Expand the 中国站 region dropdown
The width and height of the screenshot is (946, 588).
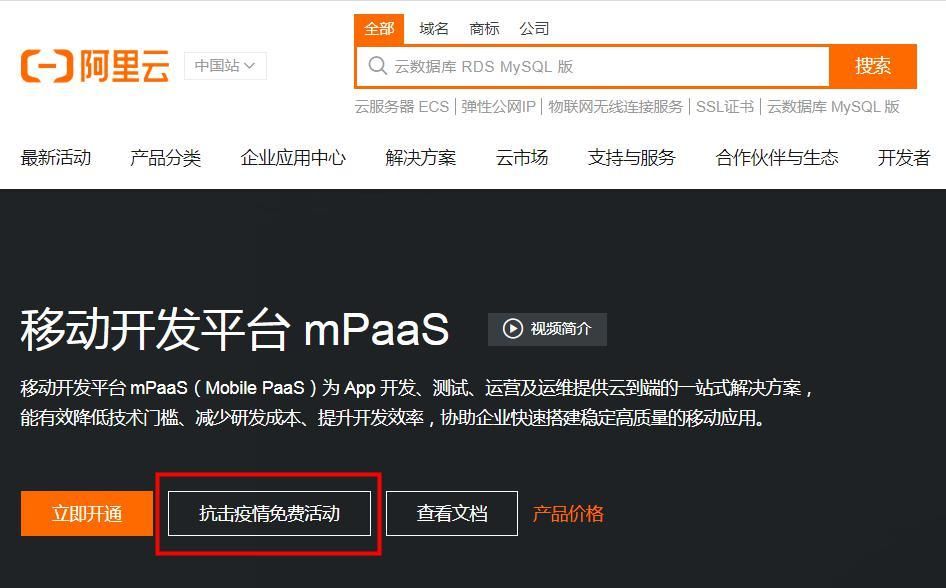point(225,66)
